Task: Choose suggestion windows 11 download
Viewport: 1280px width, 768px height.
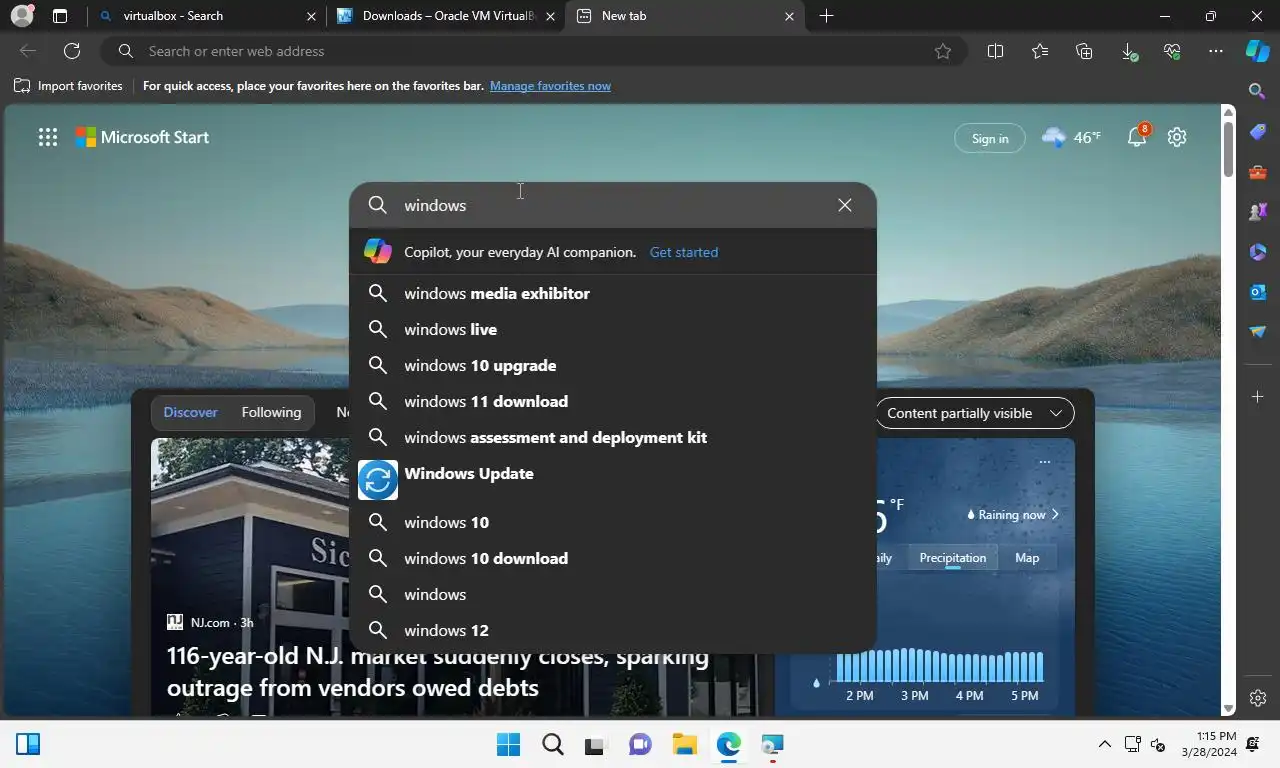Action: pyautogui.click(x=612, y=401)
